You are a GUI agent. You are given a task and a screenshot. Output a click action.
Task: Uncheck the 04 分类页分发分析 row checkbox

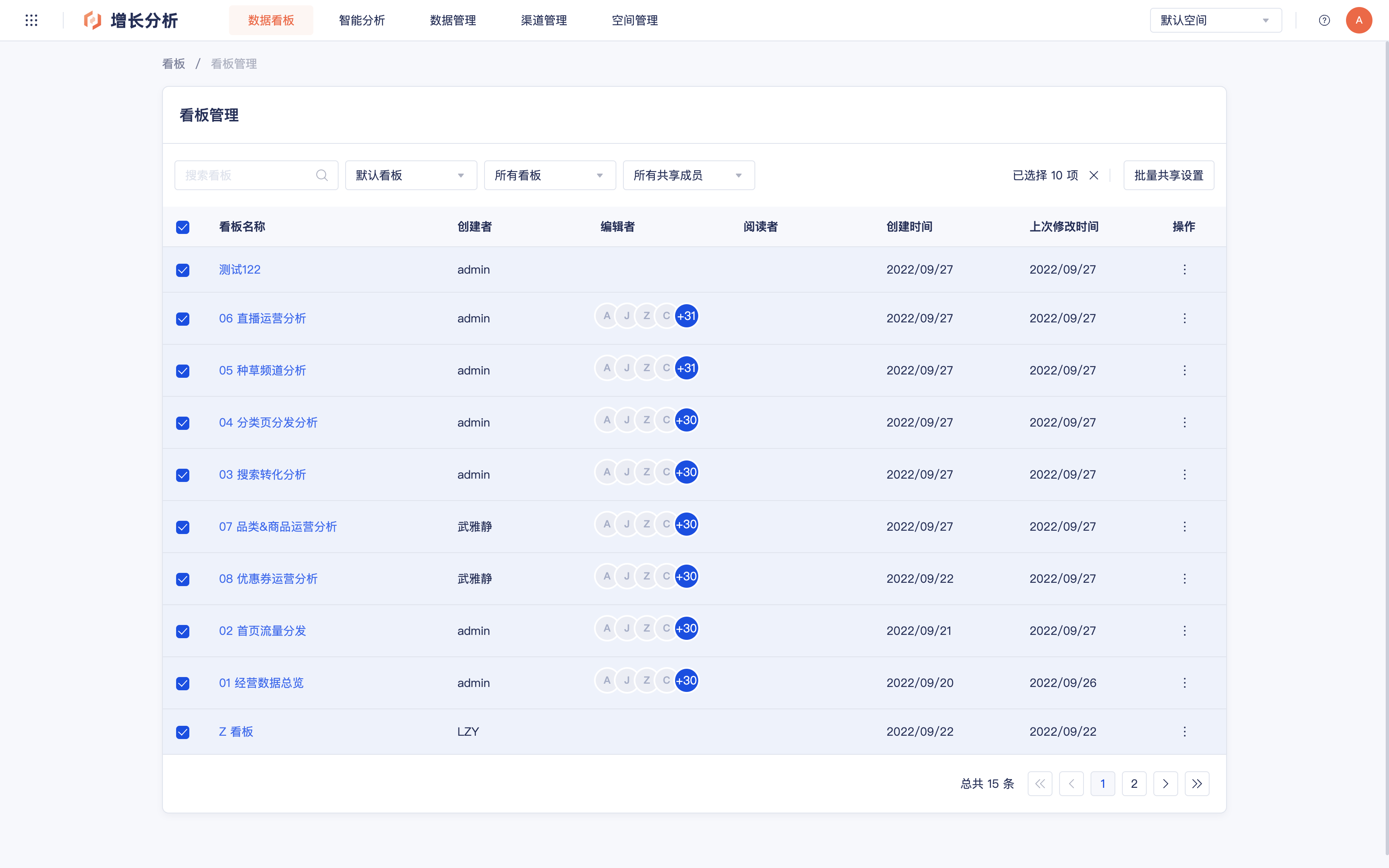click(x=183, y=423)
